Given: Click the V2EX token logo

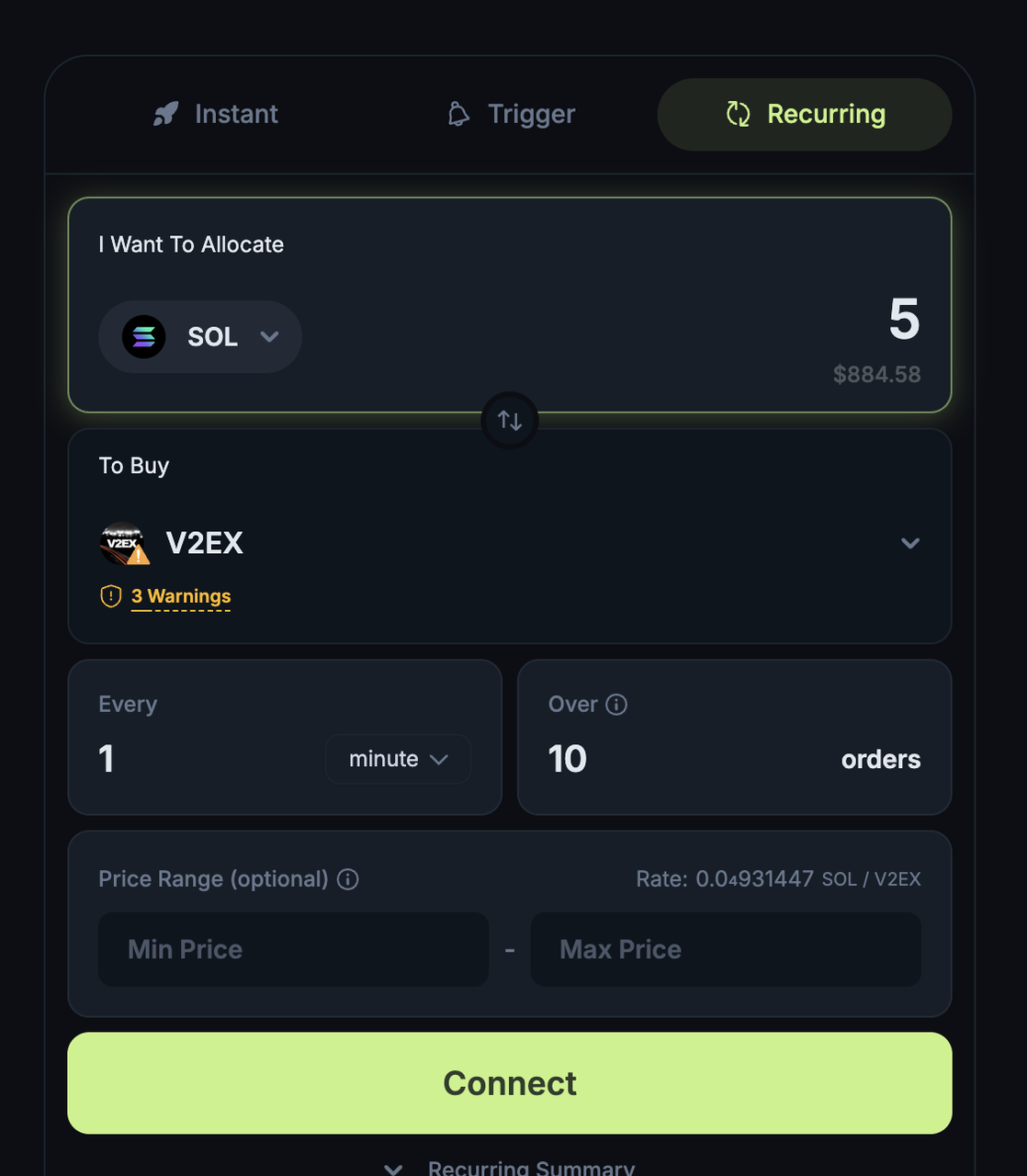Looking at the screenshot, I should (x=123, y=543).
